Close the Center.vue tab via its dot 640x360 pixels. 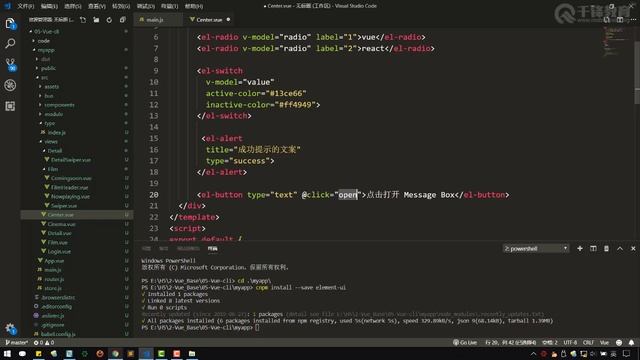tap(228, 20)
